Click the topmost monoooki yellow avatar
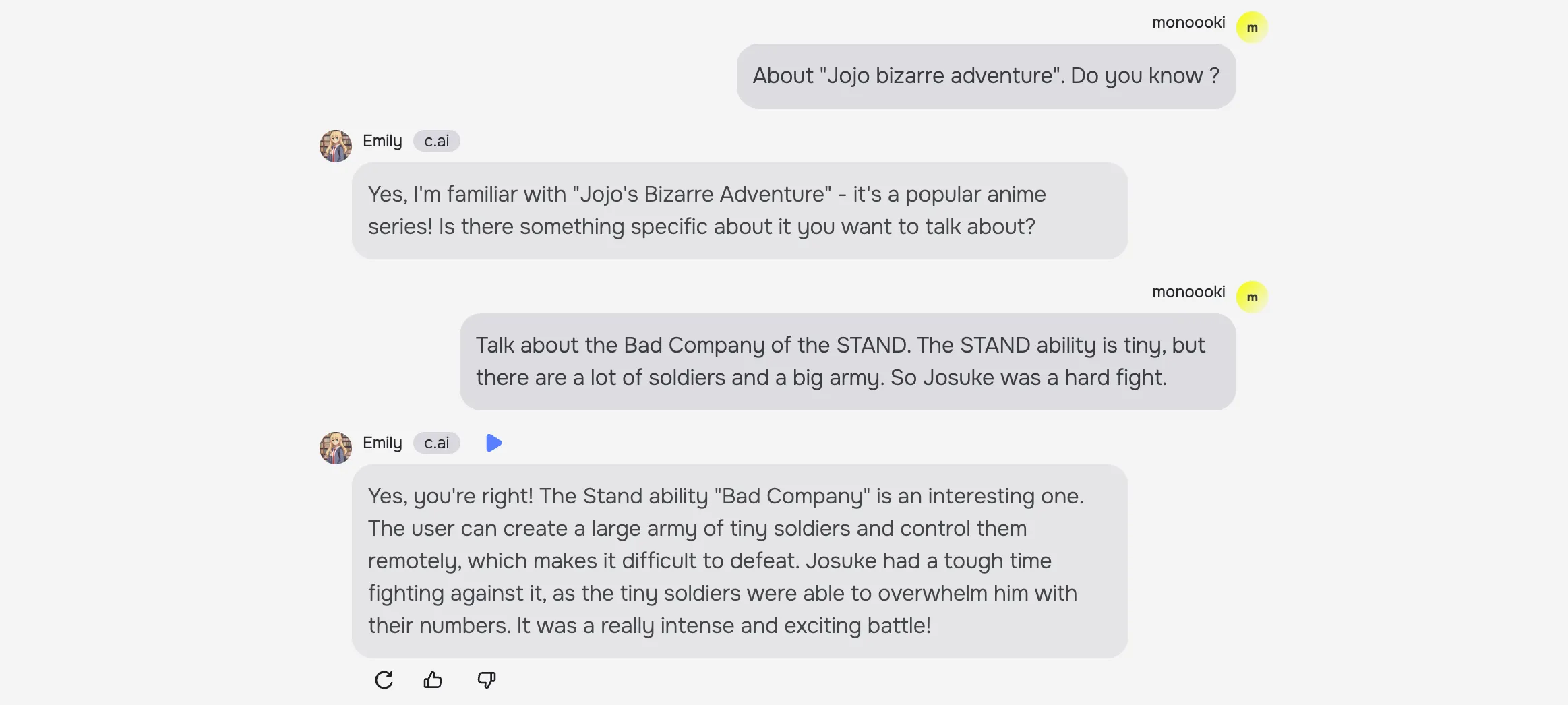 [x=1252, y=28]
